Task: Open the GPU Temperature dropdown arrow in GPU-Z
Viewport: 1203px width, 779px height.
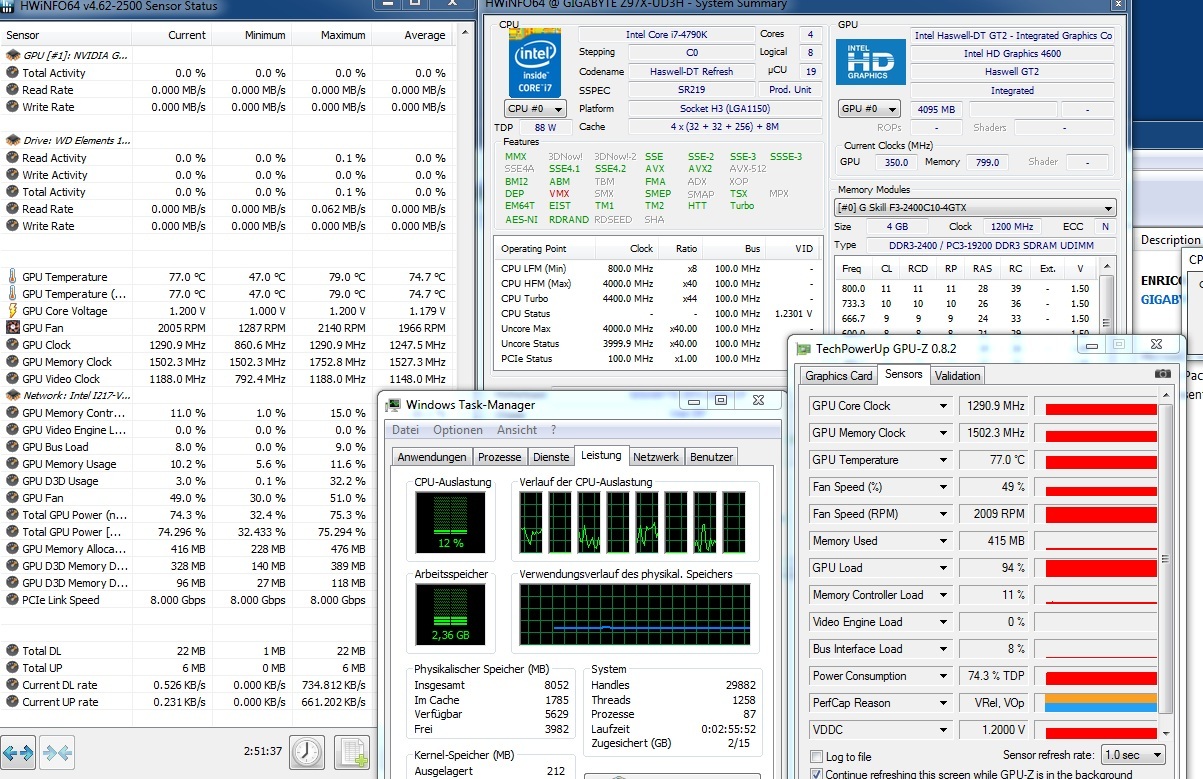Action: pyautogui.click(x=942, y=460)
